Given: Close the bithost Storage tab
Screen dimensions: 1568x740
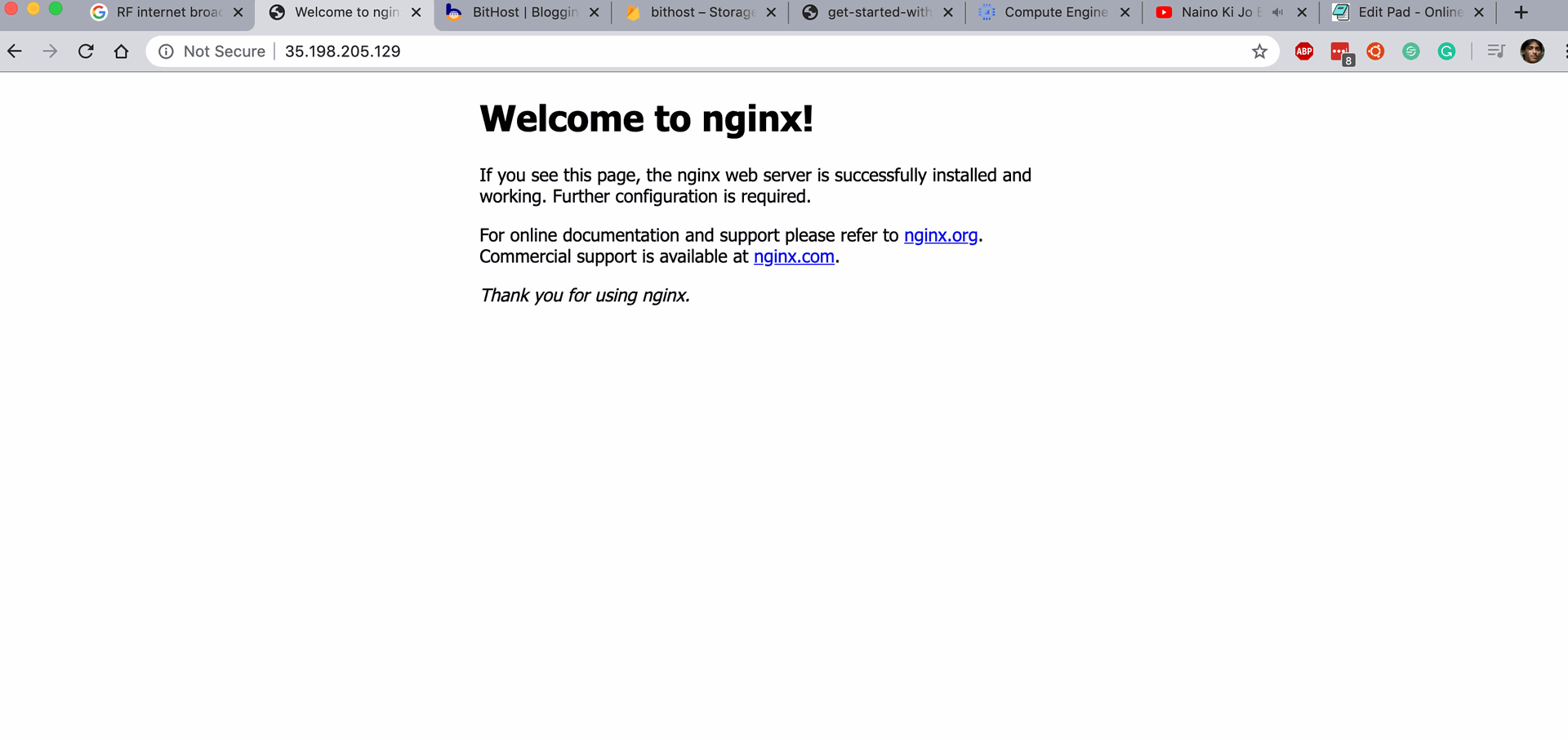Looking at the screenshot, I should (x=772, y=12).
